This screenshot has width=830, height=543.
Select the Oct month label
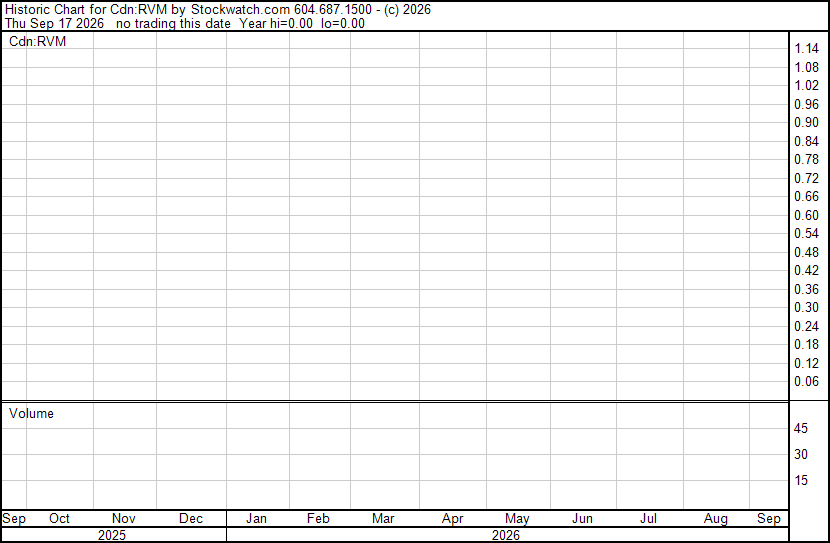tap(59, 518)
